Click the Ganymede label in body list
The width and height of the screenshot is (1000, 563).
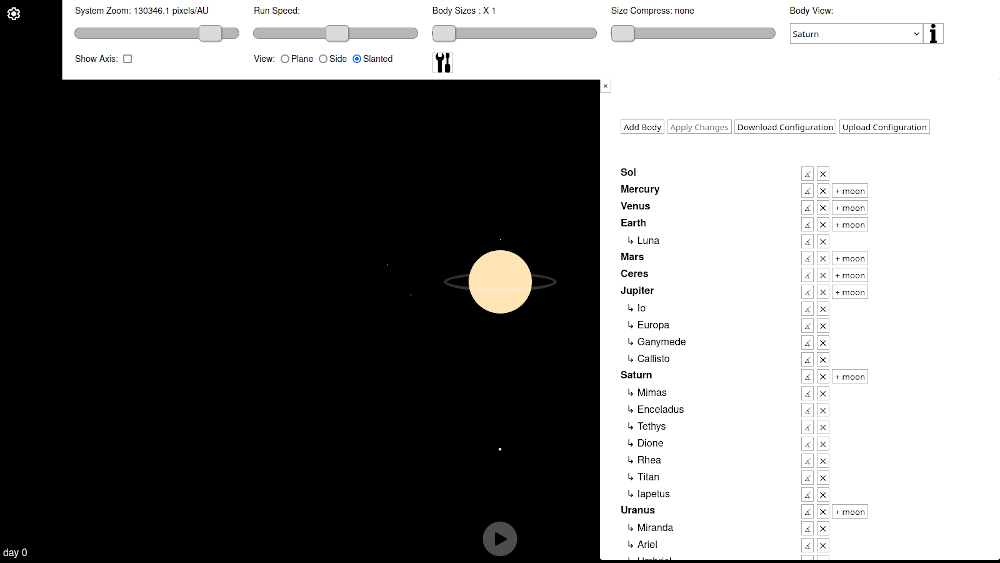tap(661, 342)
